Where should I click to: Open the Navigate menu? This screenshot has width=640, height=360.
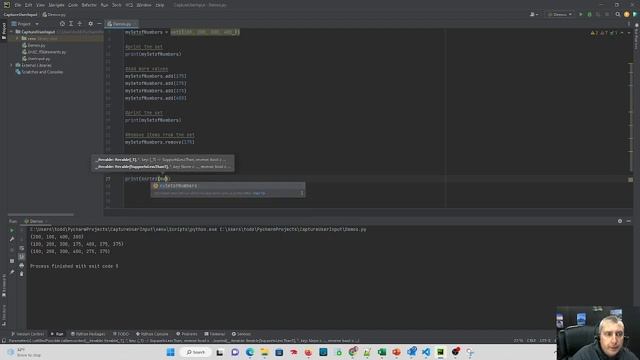(x=56, y=5)
